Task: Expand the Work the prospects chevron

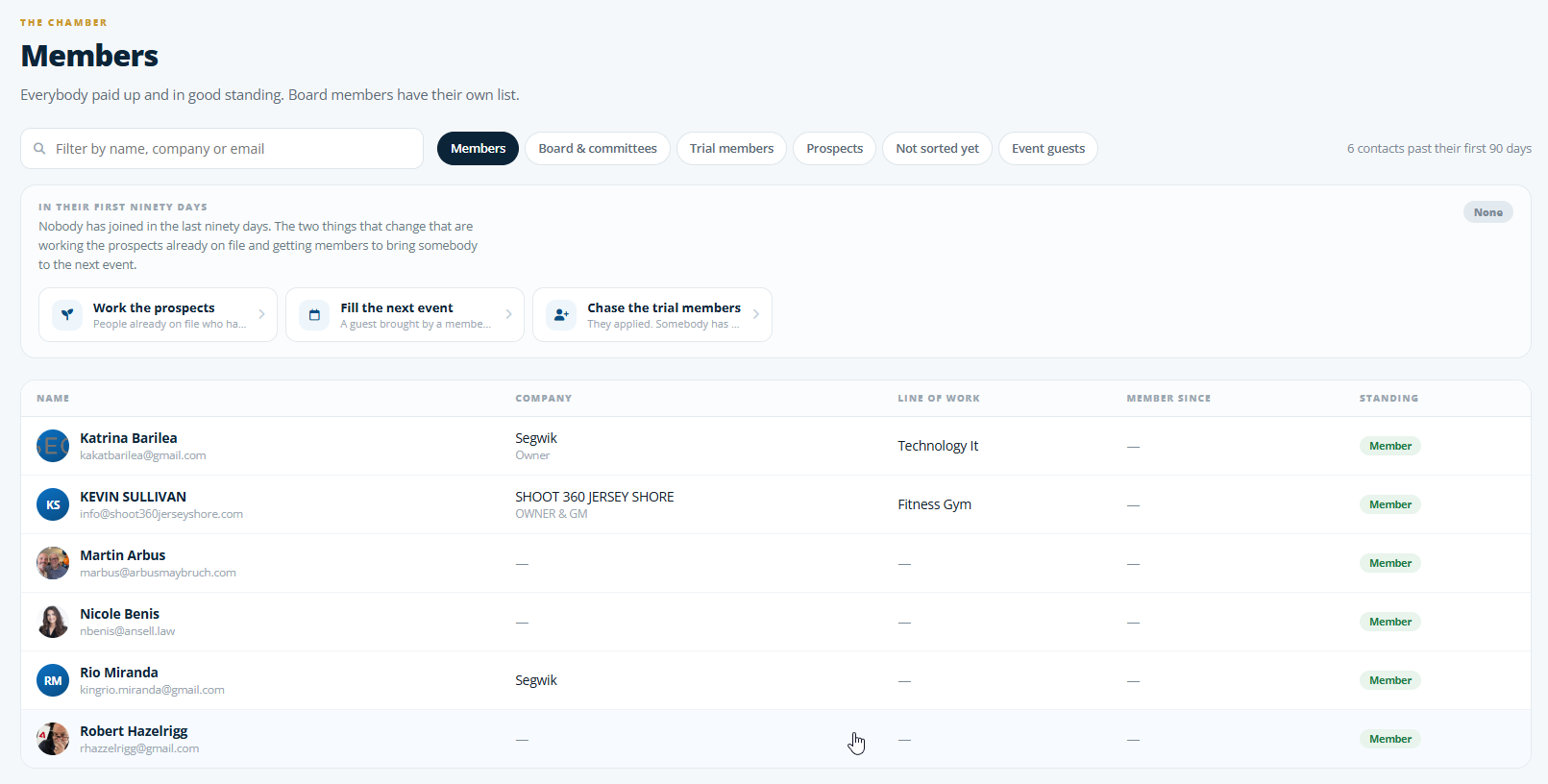Action: pyautogui.click(x=261, y=314)
